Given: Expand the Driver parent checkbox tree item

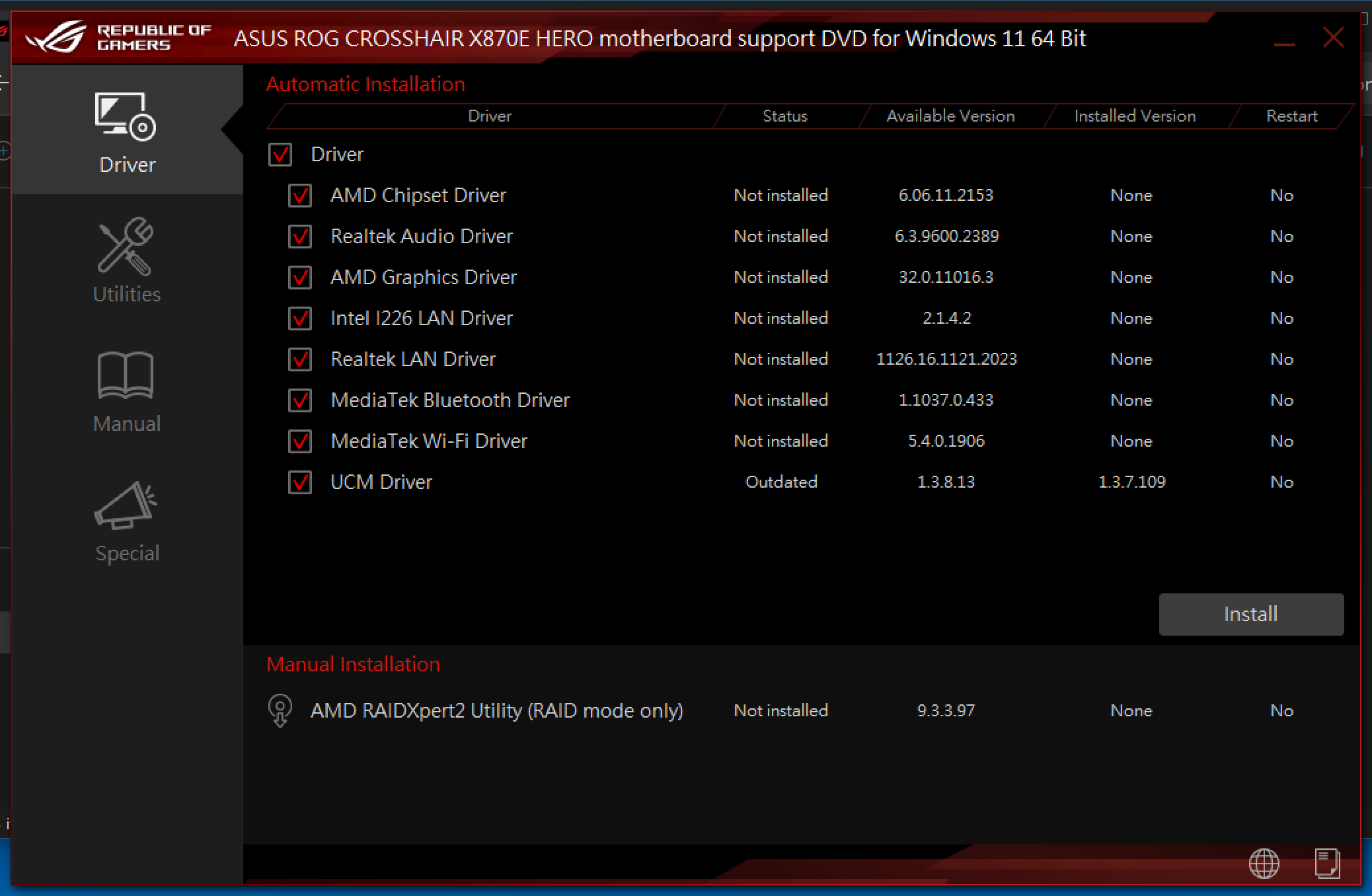Looking at the screenshot, I should coord(339,154).
